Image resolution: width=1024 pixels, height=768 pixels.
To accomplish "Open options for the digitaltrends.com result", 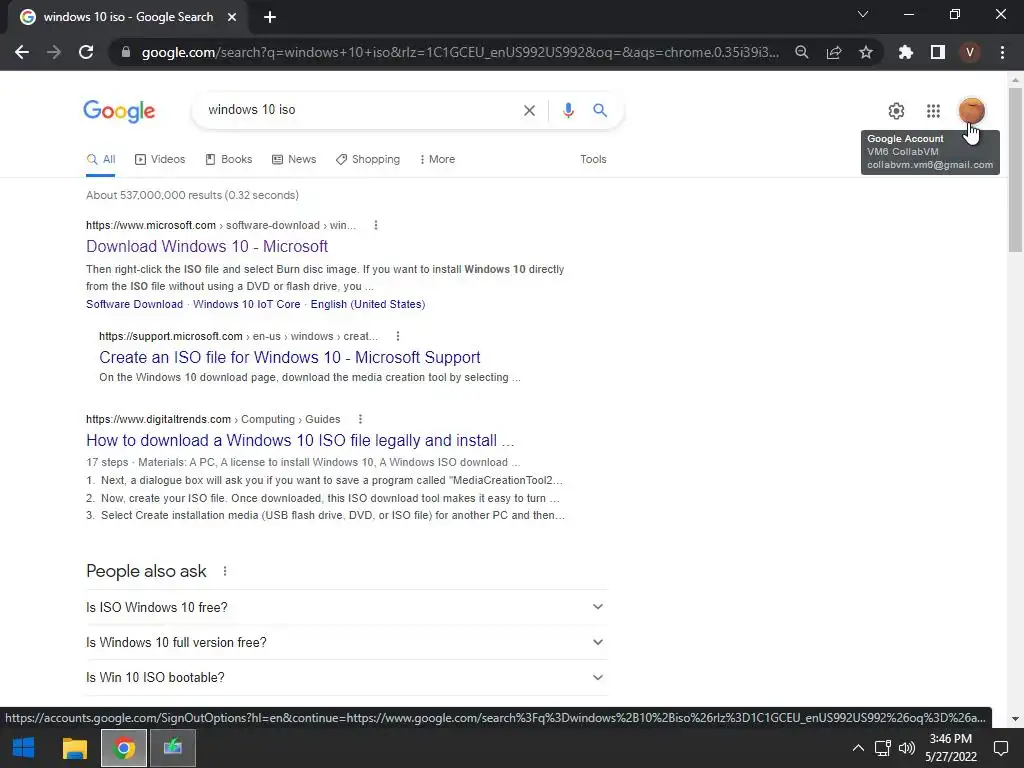I will [360, 419].
